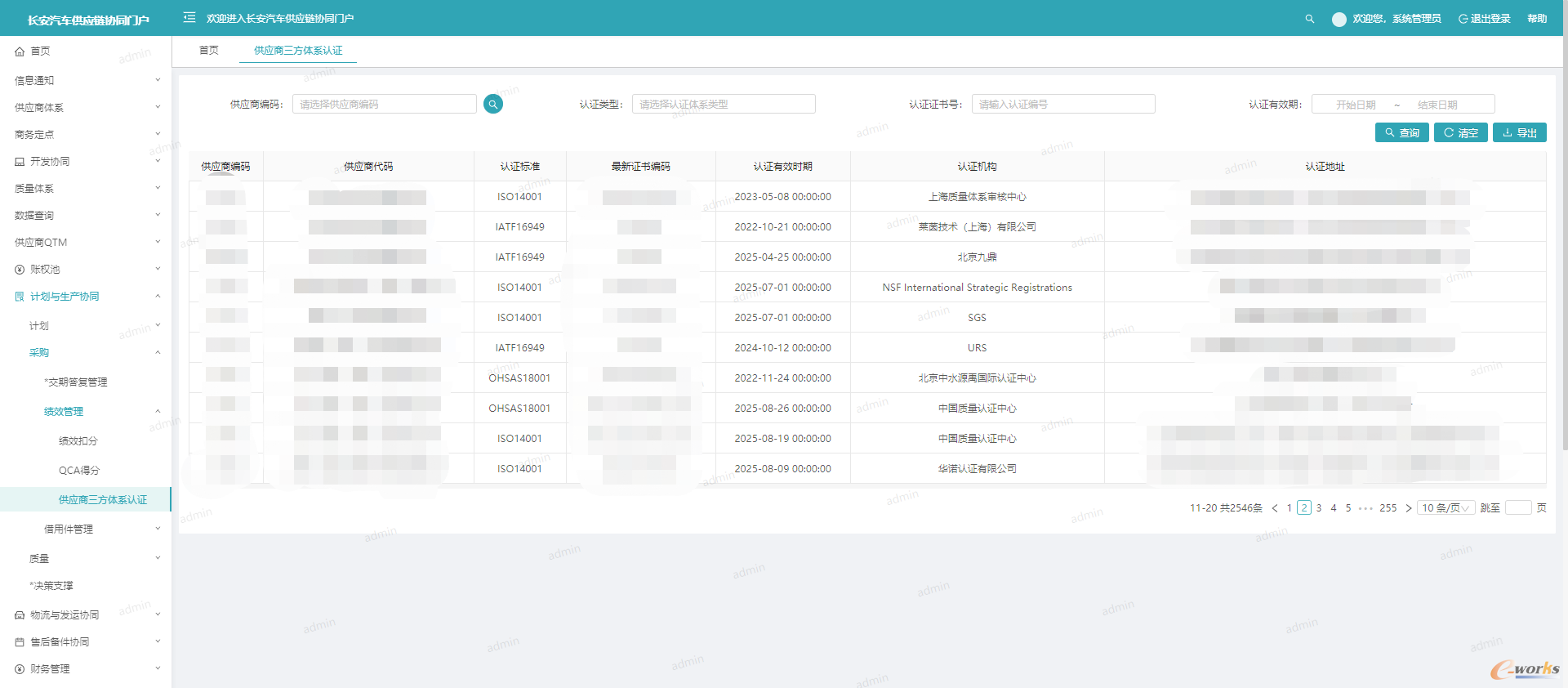Click the 华诺认证有限公司 cell
The width and height of the screenshot is (1568, 688).
tap(978, 469)
